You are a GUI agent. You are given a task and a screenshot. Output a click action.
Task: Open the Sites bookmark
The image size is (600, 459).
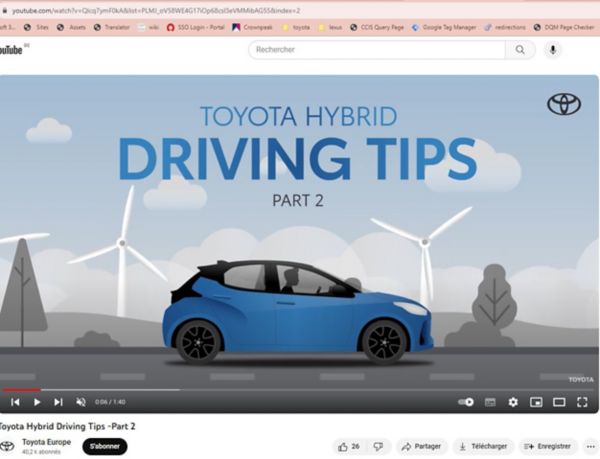36,27
